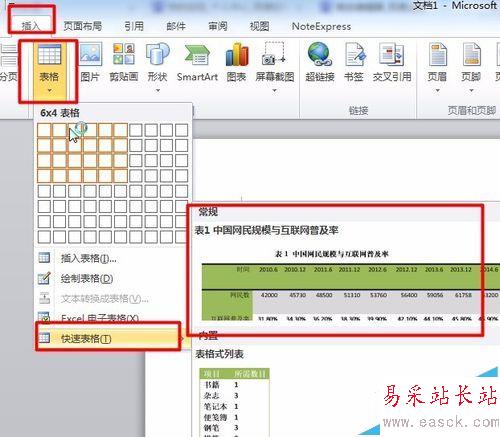Open the 审阅 ribbon tab
The height and width of the screenshot is (437, 500).
(218, 26)
